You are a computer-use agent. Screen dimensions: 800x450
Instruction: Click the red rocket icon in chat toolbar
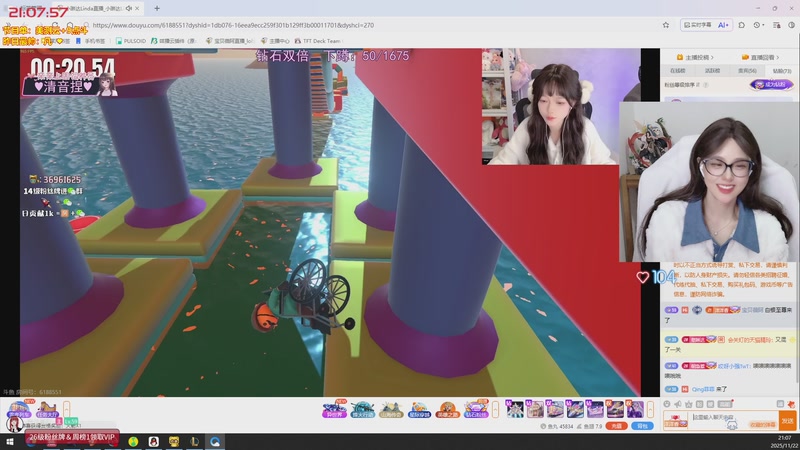pyautogui.click(x=791, y=404)
